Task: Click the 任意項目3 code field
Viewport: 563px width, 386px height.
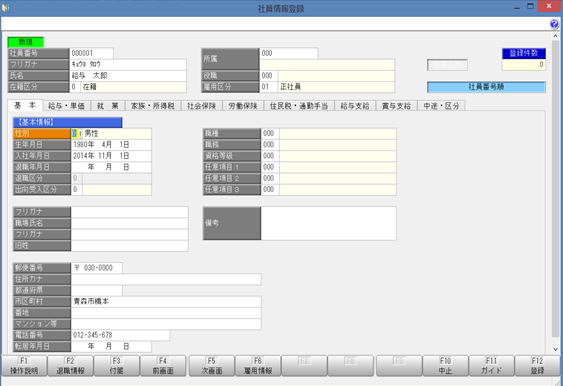Action: point(270,190)
